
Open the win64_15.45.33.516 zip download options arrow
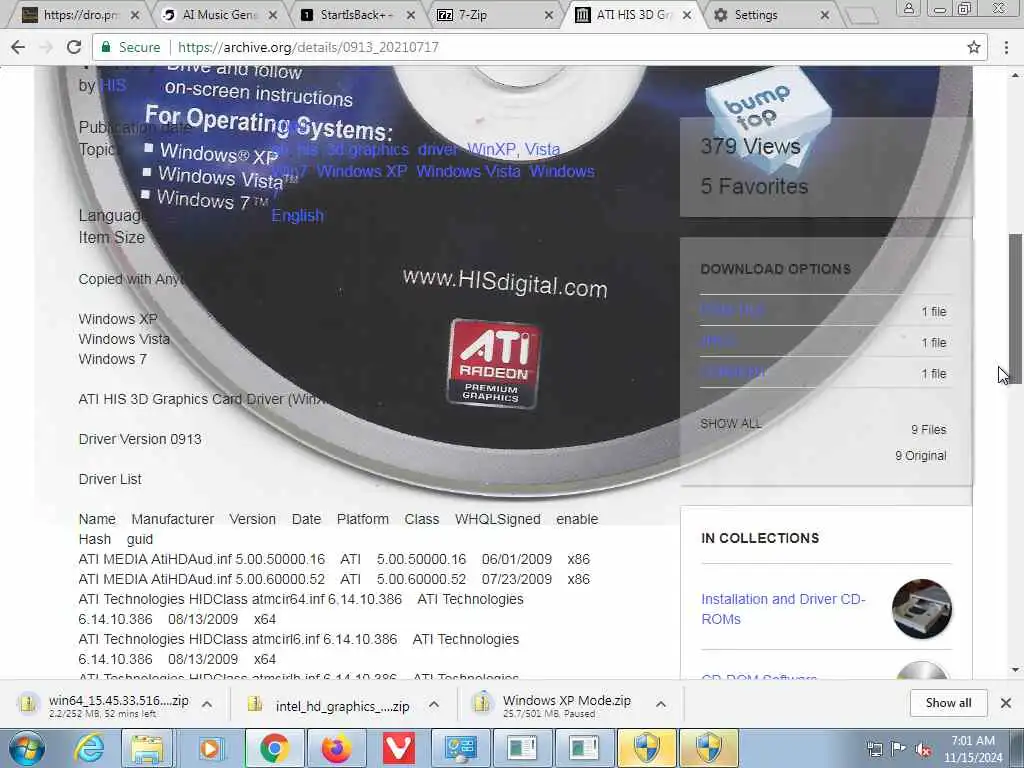click(x=207, y=705)
